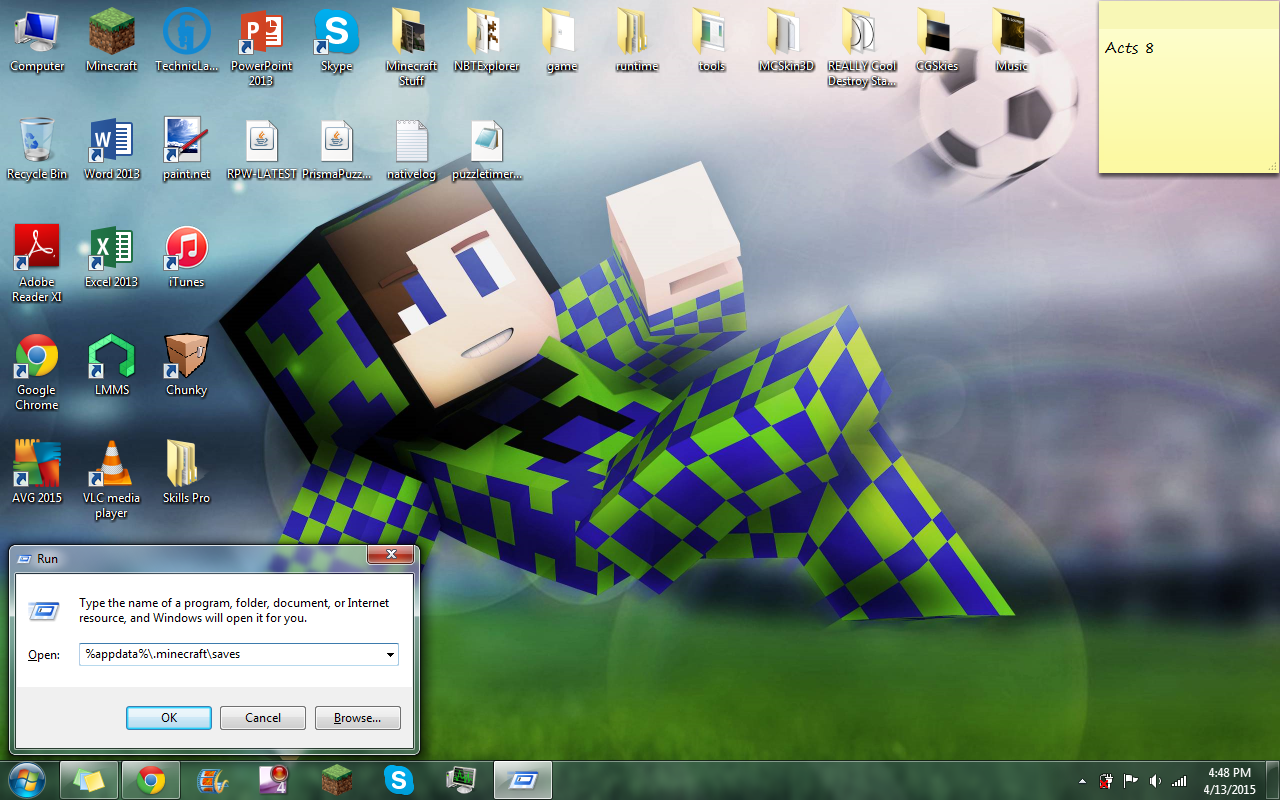Viewport: 1280px width, 800px height.
Task: Select the Music folder on desktop
Action: tap(1011, 40)
